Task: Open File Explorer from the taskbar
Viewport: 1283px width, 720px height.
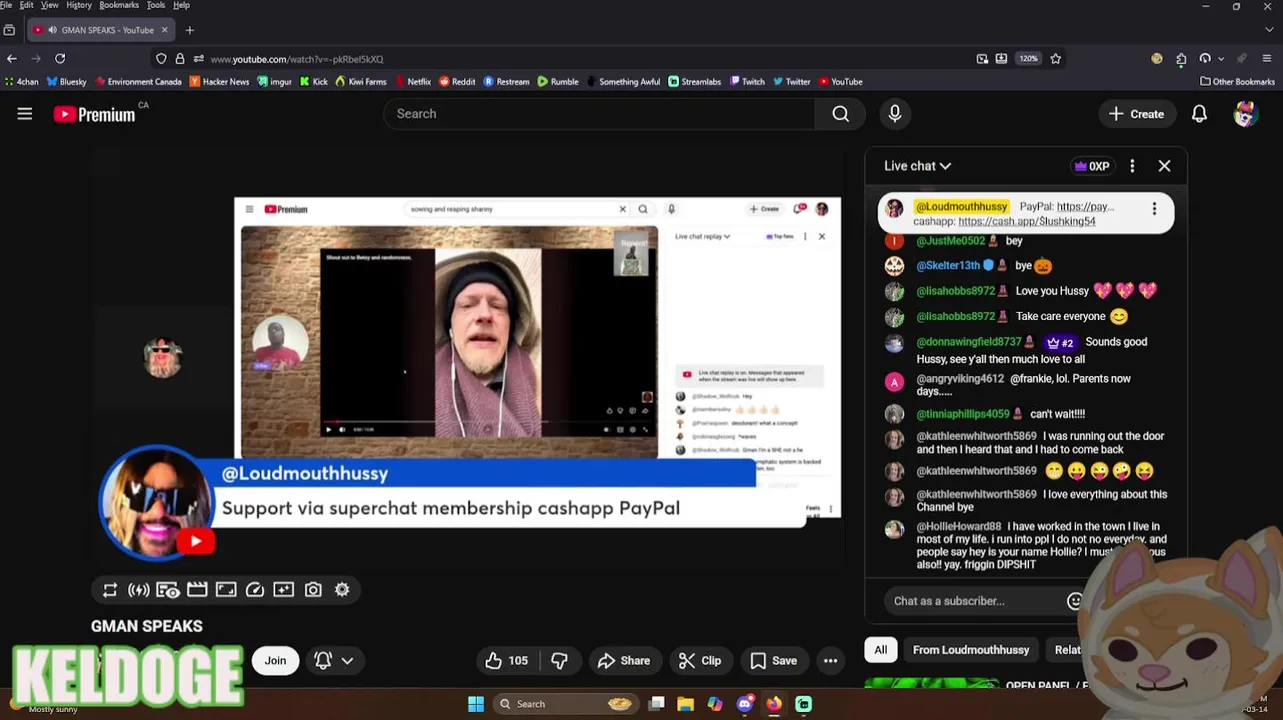Action: 685,704
